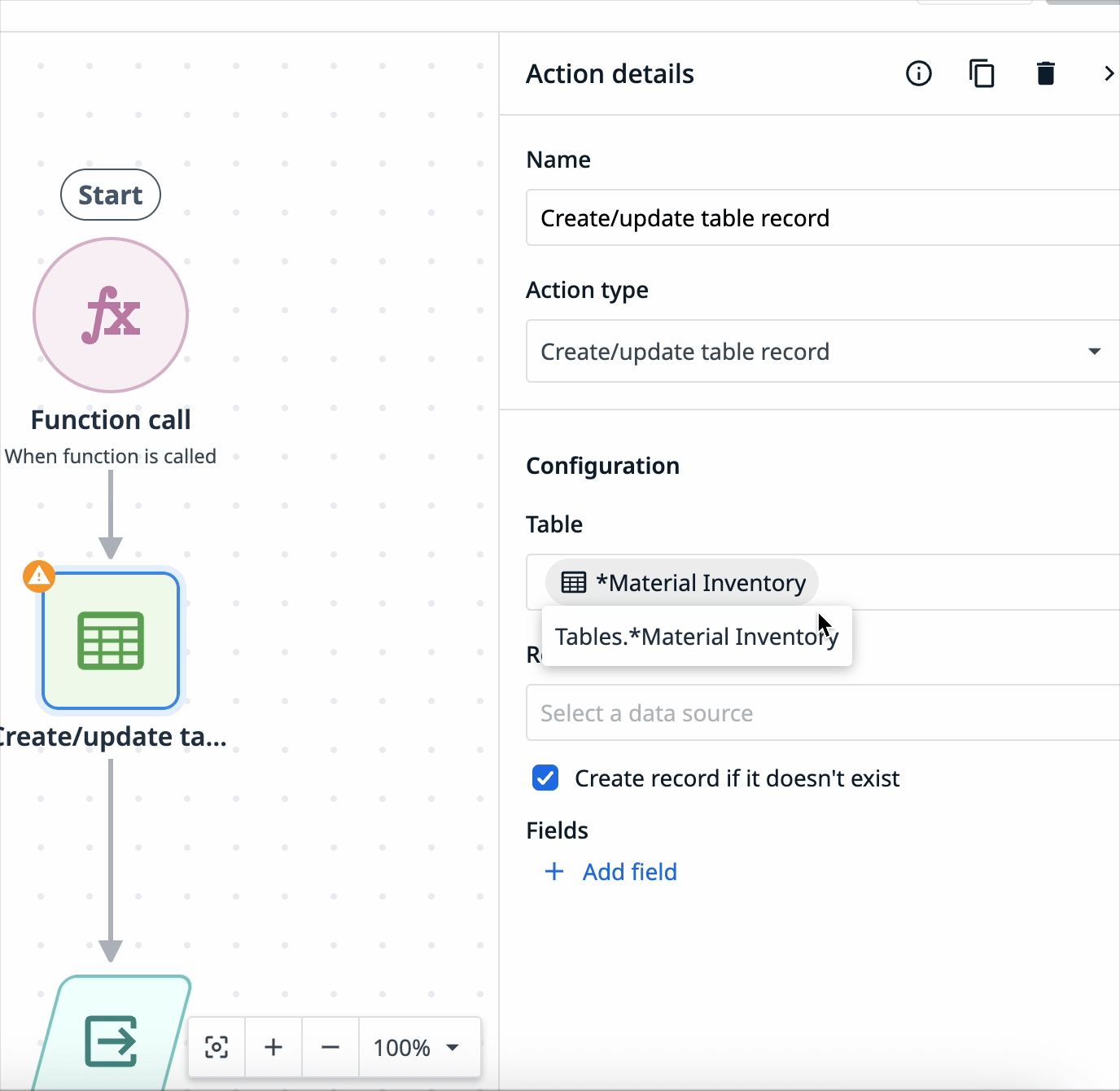Open the Action type dropdown
Image resolution: width=1120 pixels, height=1091 pixels.
click(1094, 351)
